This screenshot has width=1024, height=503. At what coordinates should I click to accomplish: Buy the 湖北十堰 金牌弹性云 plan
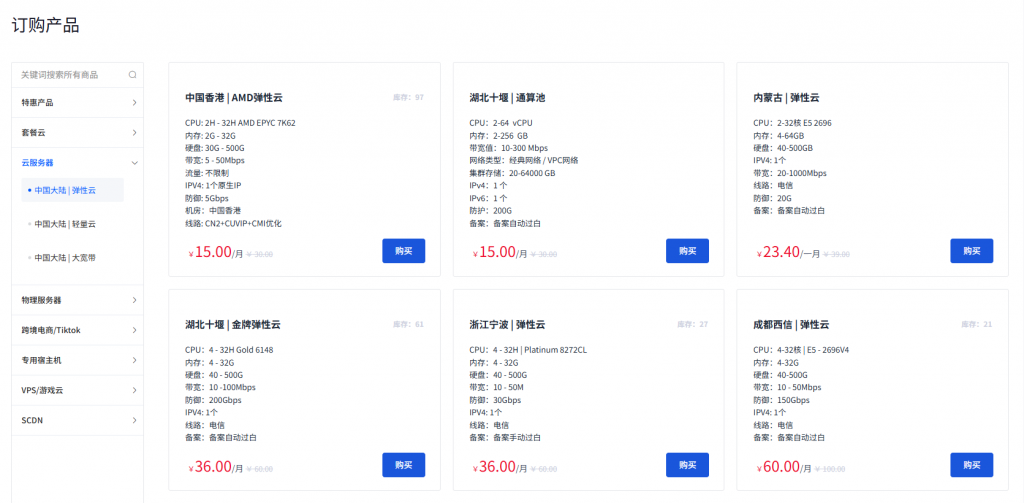point(404,465)
